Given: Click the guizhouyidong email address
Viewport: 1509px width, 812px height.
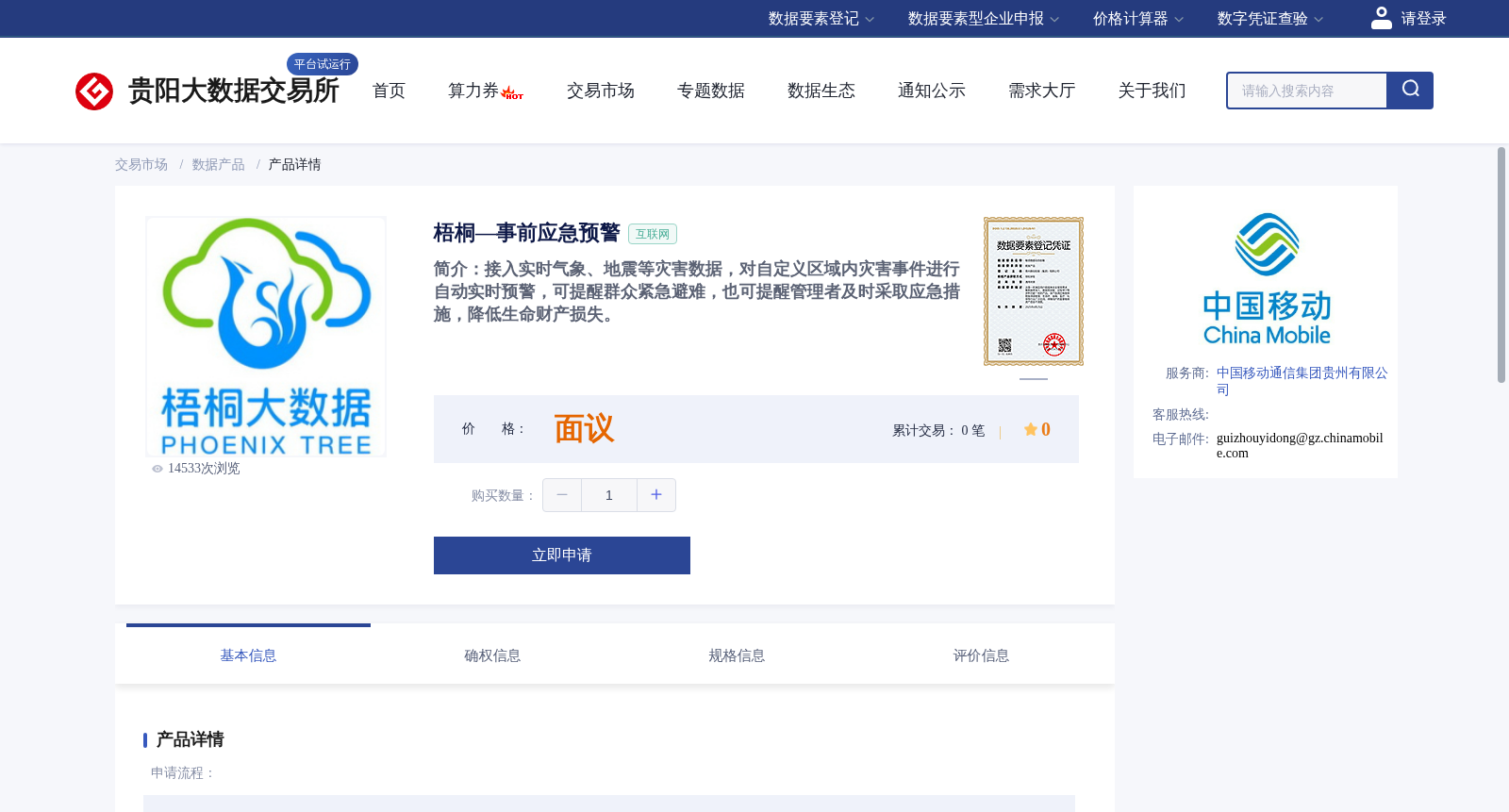Looking at the screenshot, I should click(1300, 445).
